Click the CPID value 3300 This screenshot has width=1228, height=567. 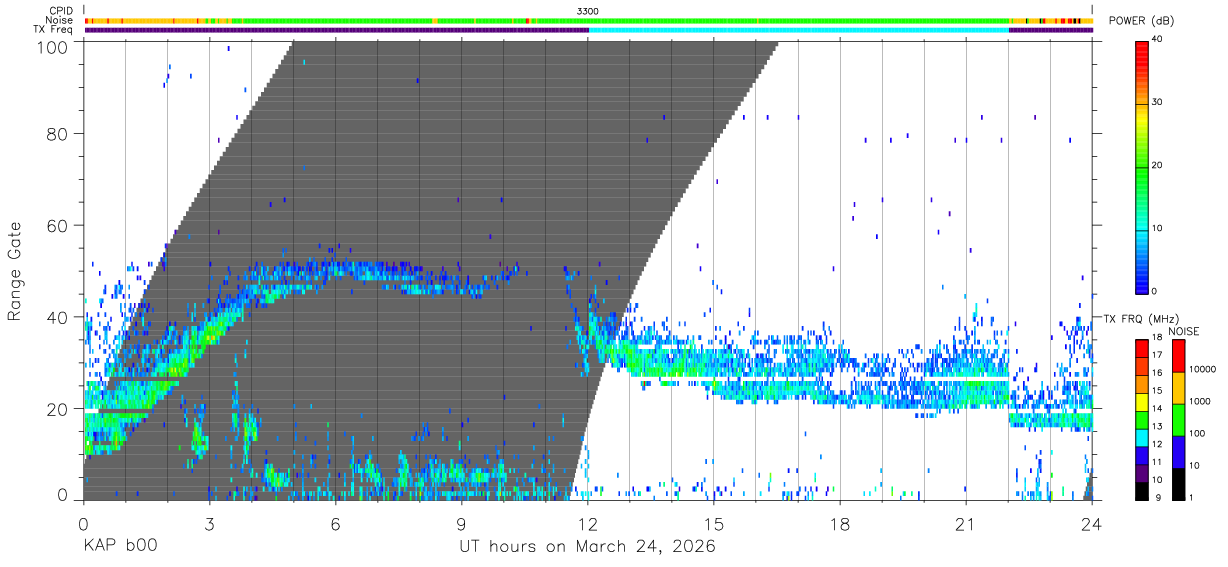[x=588, y=10]
